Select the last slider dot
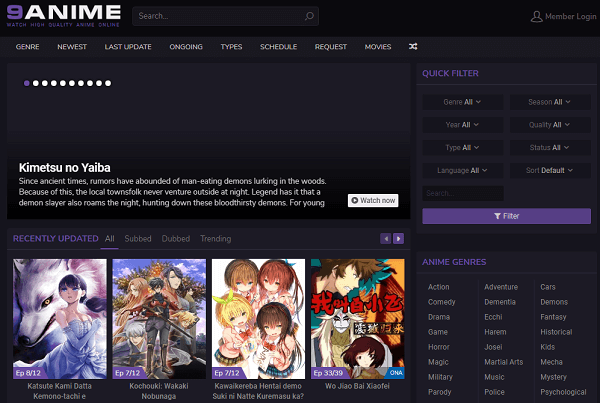 click(108, 83)
